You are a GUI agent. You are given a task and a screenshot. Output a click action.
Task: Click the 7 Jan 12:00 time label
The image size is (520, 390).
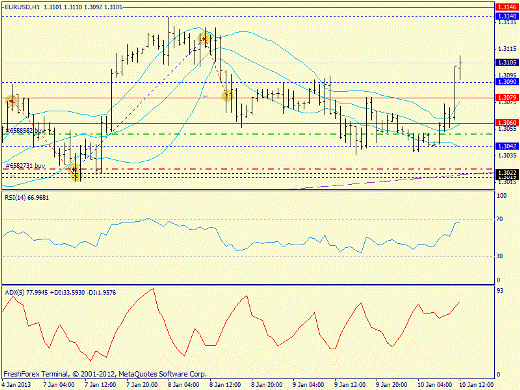[x=100, y=385]
